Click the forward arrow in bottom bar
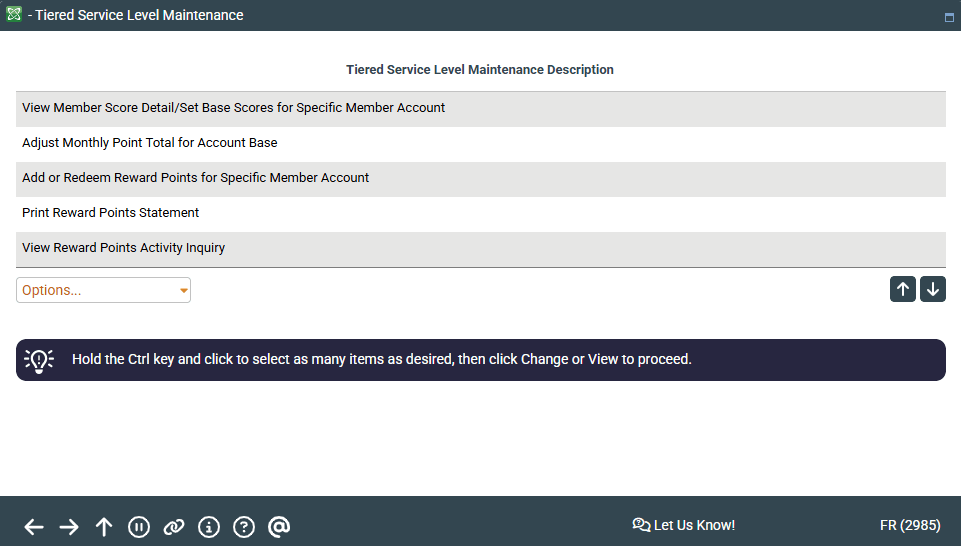The width and height of the screenshot is (961, 546). pyautogui.click(x=69, y=527)
